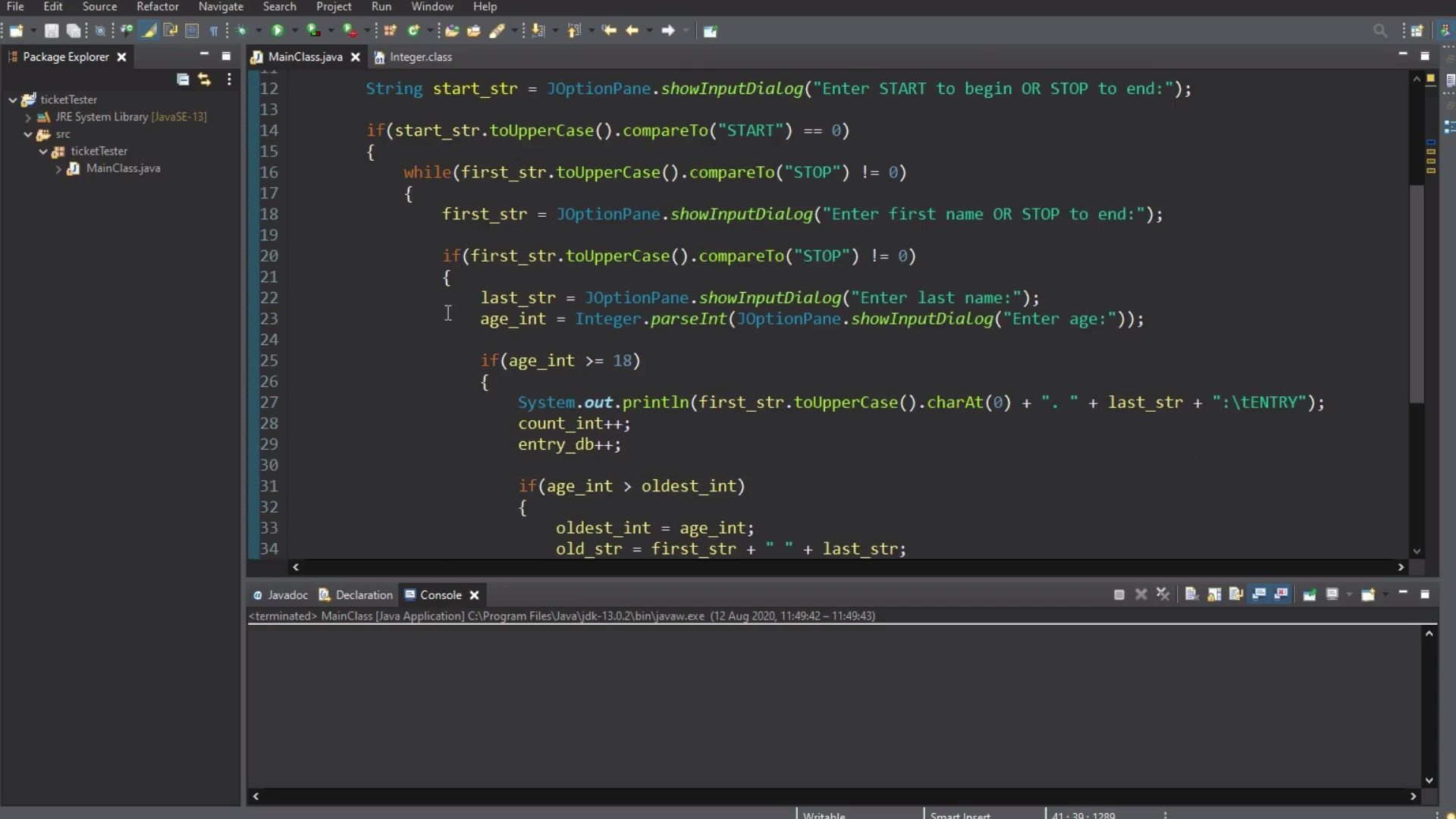Screen dimensions: 1456x819
Task: Toggle Show Whitespace Characters pilcrow button
Action: 214,31
